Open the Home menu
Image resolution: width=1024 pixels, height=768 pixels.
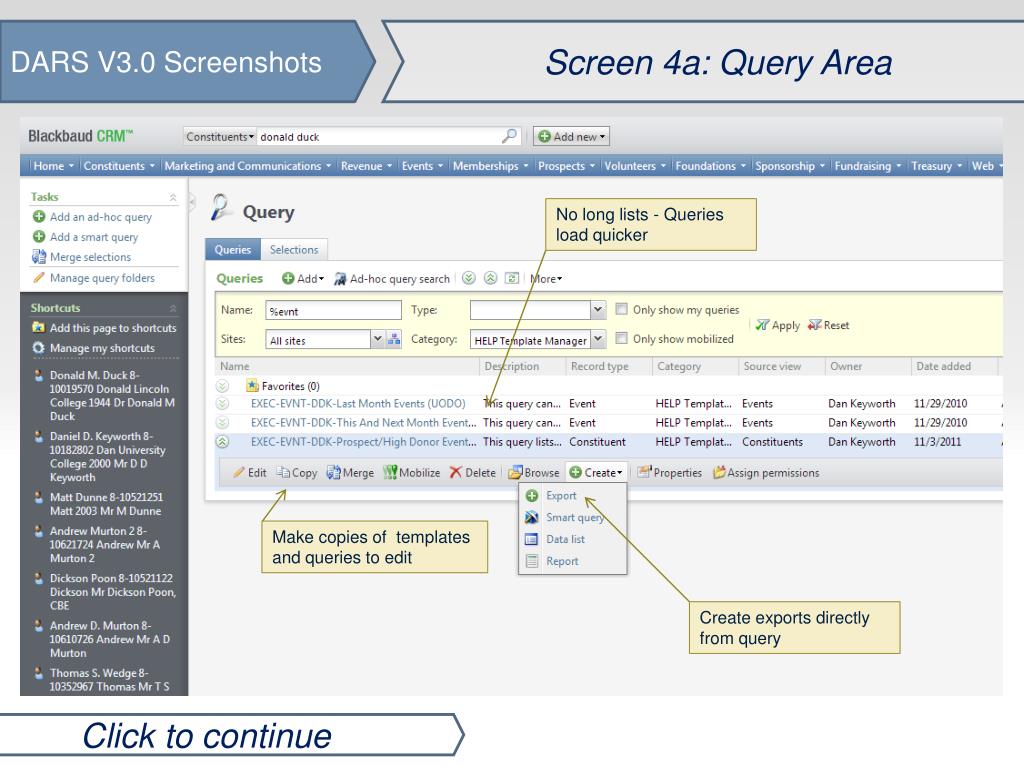(54, 166)
